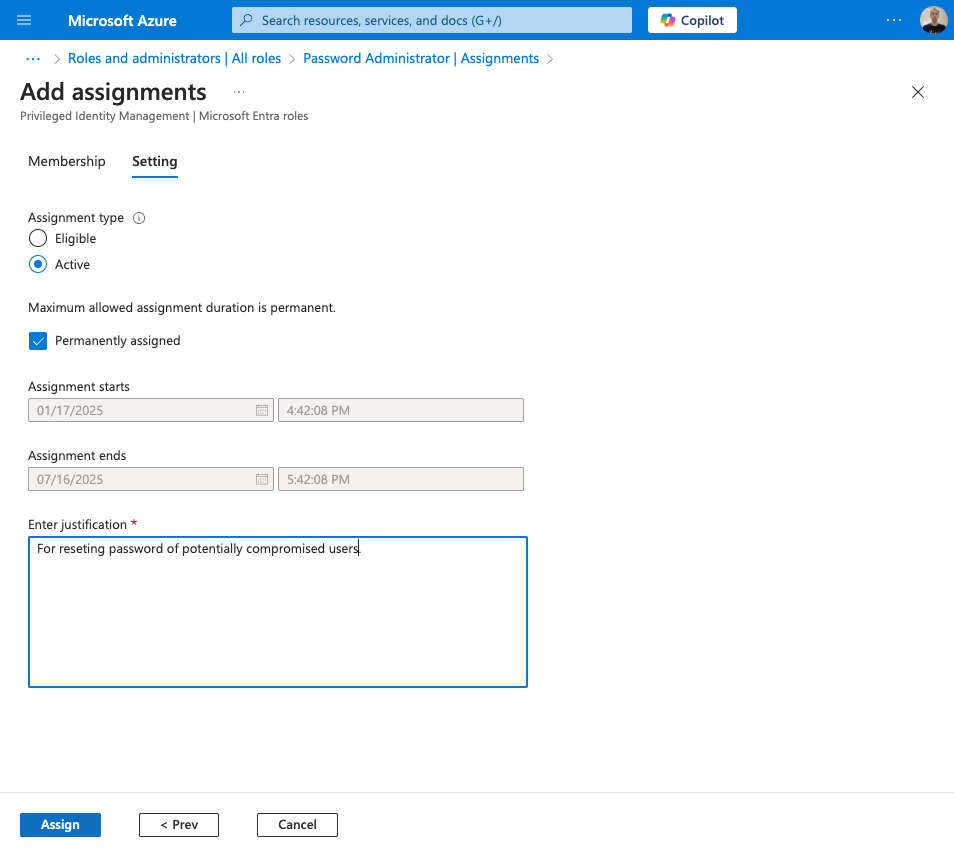
Task: Click the Cancel button
Action: pyautogui.click(x=297, y=825)
